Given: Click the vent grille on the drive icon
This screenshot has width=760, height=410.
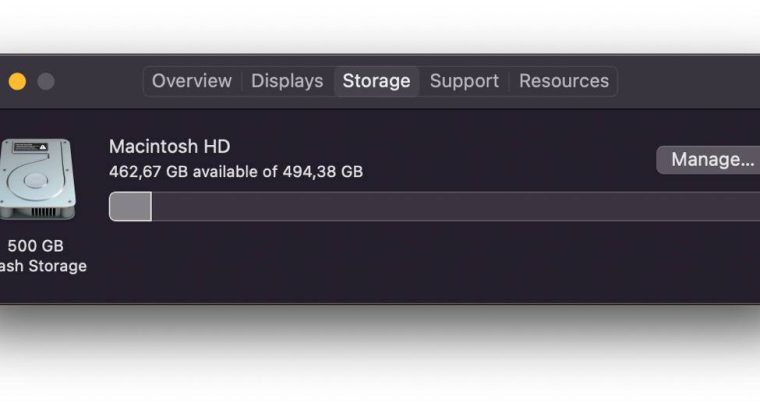Looking at the screenshot, I should 44,212.
